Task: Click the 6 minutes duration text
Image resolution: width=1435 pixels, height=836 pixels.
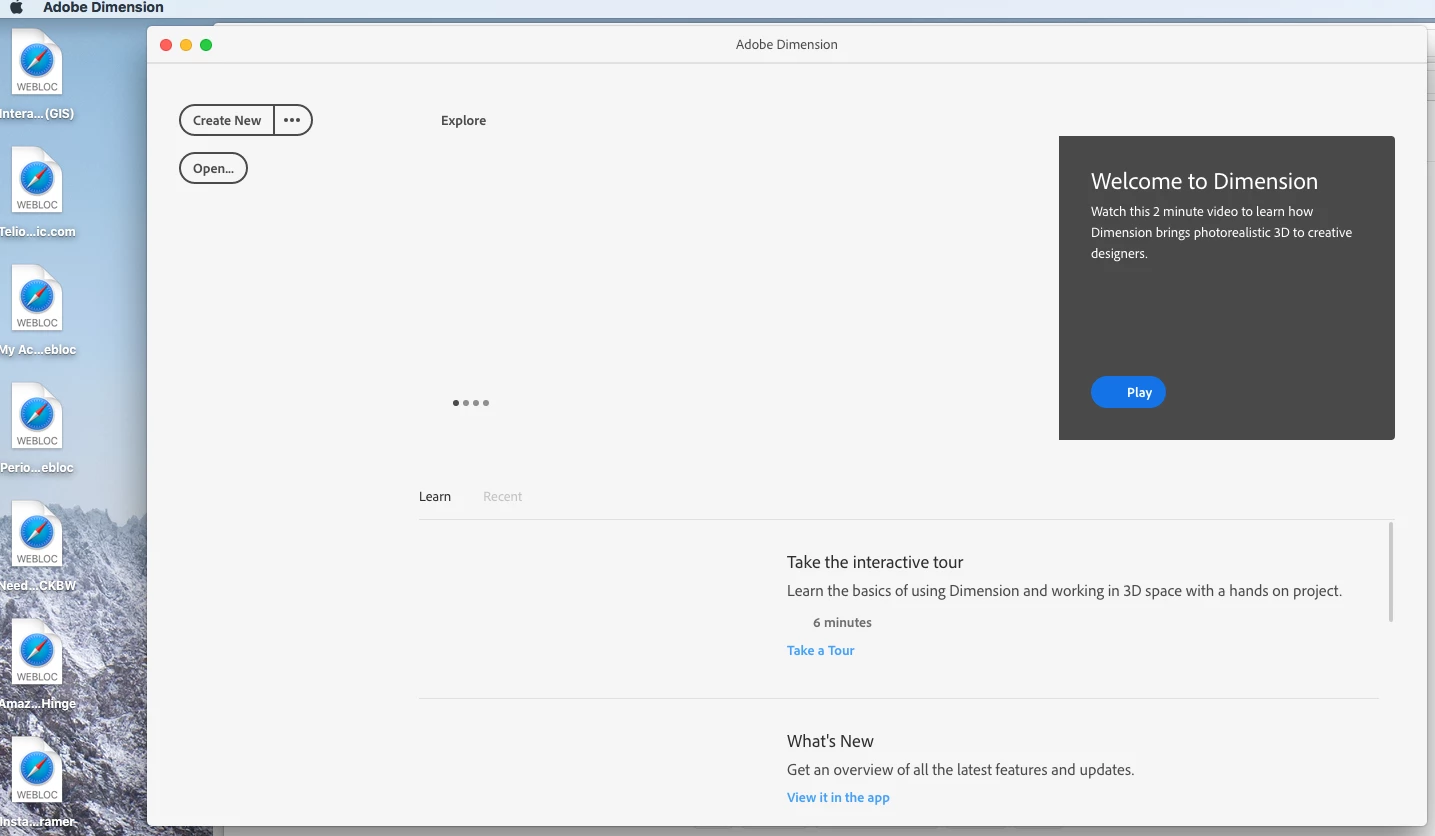Action: point(842,622)
